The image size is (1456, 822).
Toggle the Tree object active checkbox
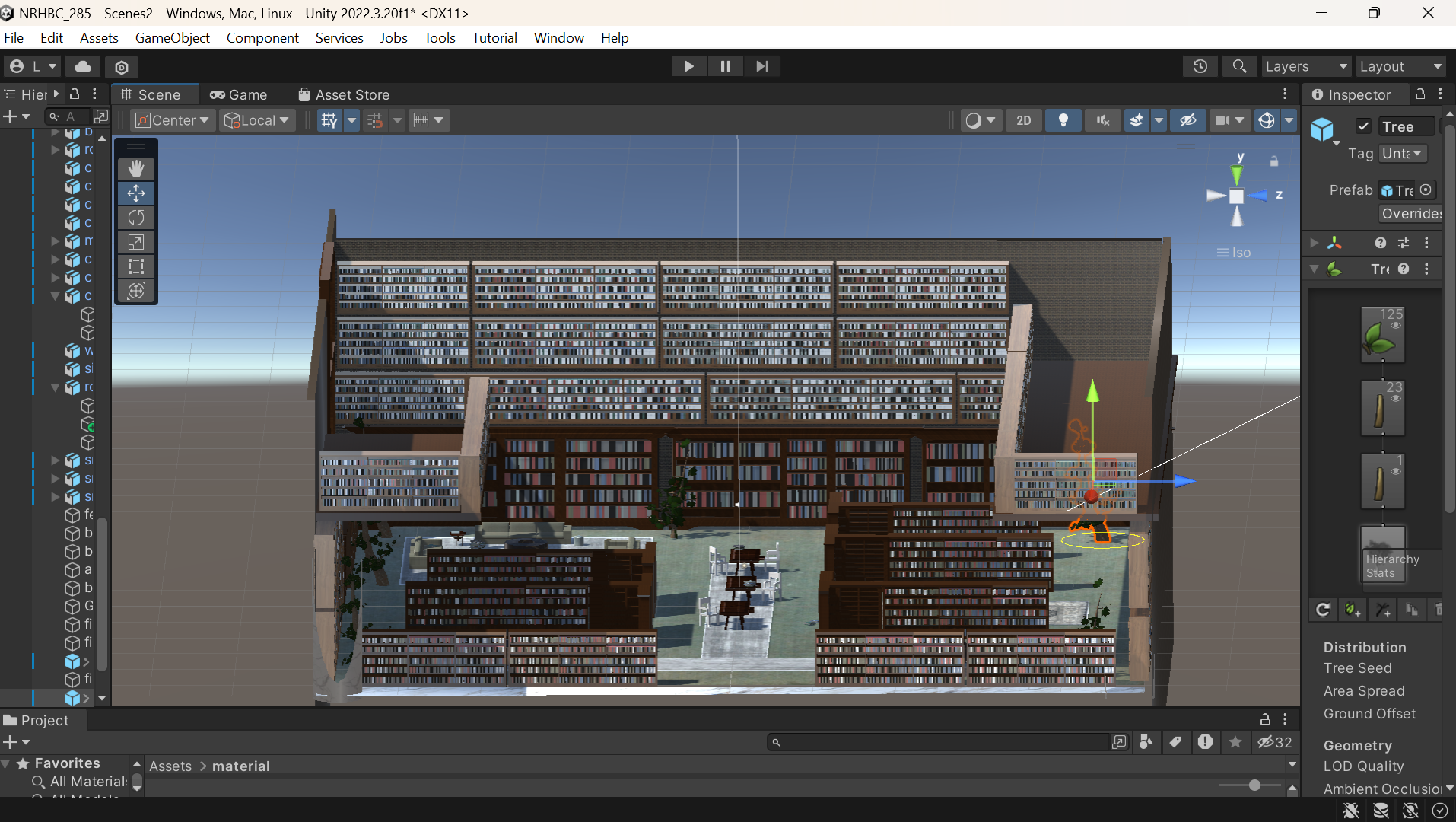click(1363, 126)
